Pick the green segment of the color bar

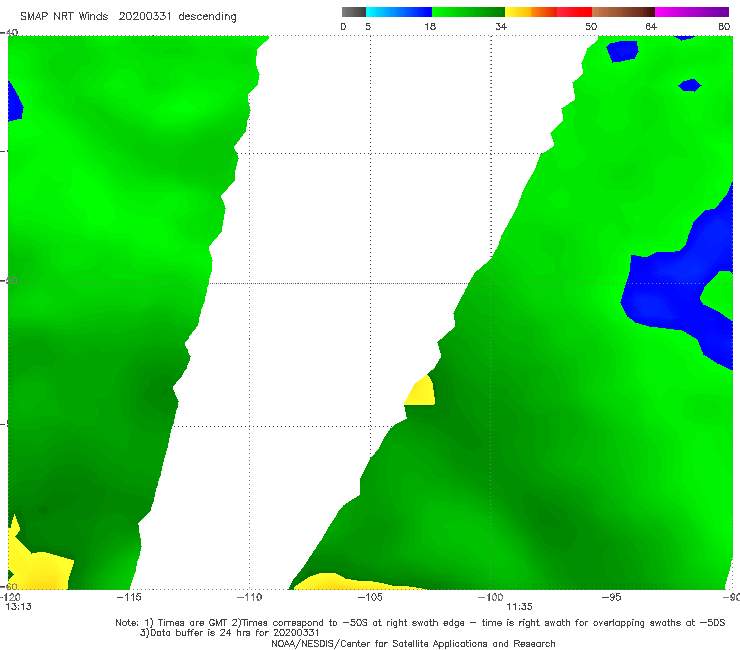pos(468,12)
